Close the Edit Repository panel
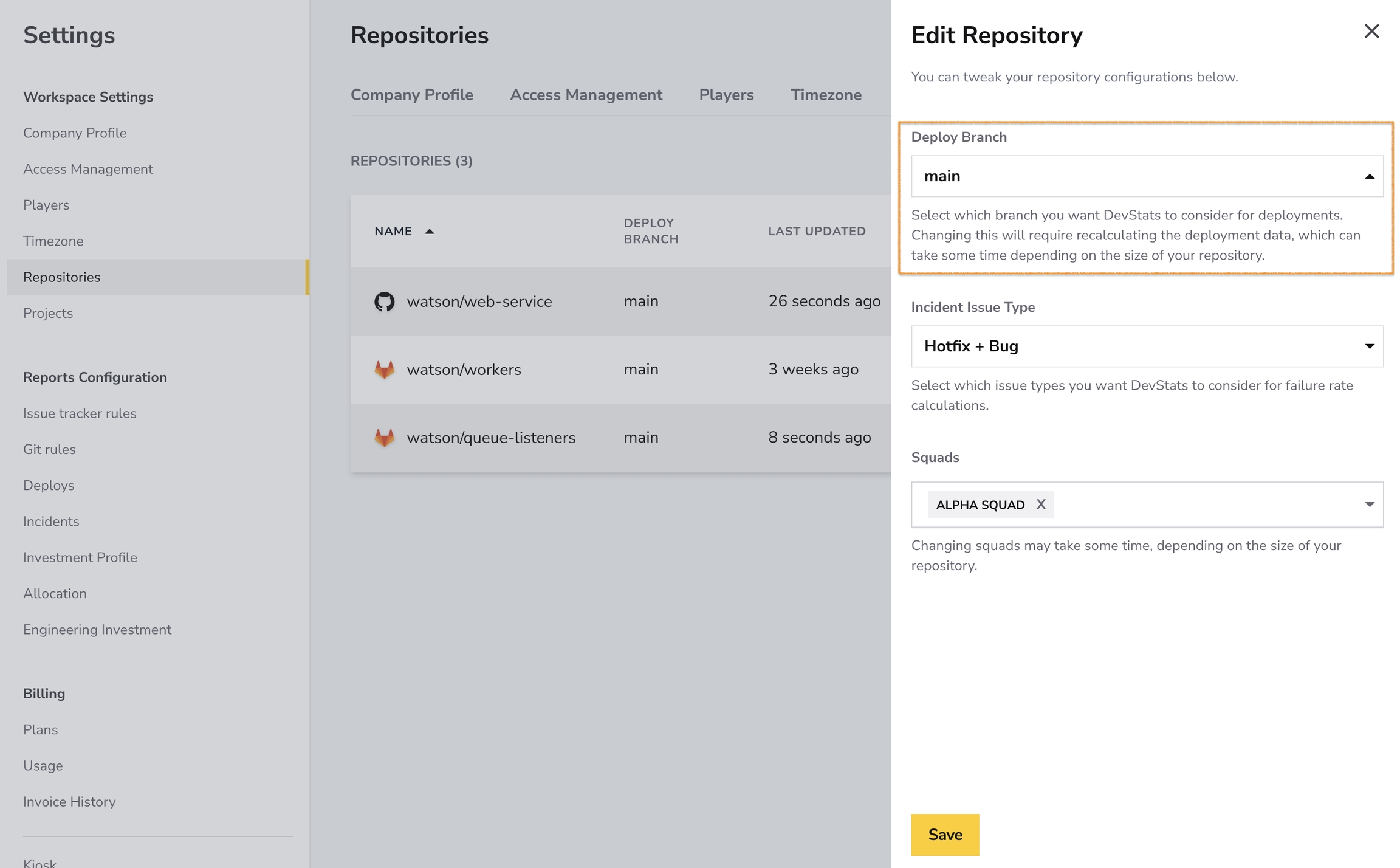Screen dimensions: 1400x868 (1371, 31)
